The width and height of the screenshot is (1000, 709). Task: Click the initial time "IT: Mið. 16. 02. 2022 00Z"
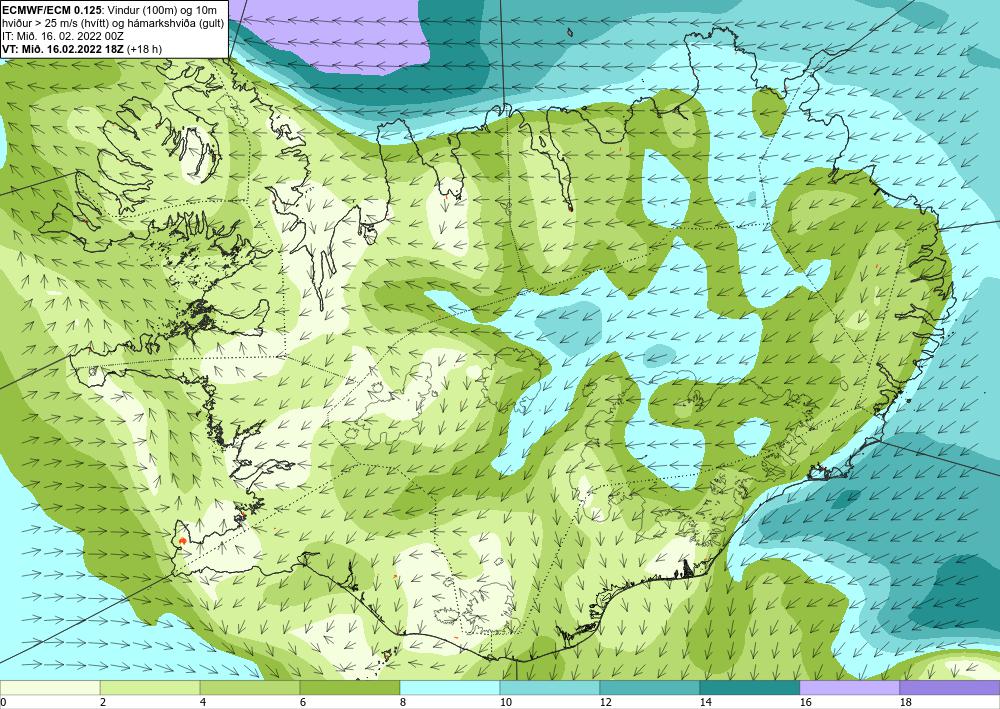click(x=63, y=36)
